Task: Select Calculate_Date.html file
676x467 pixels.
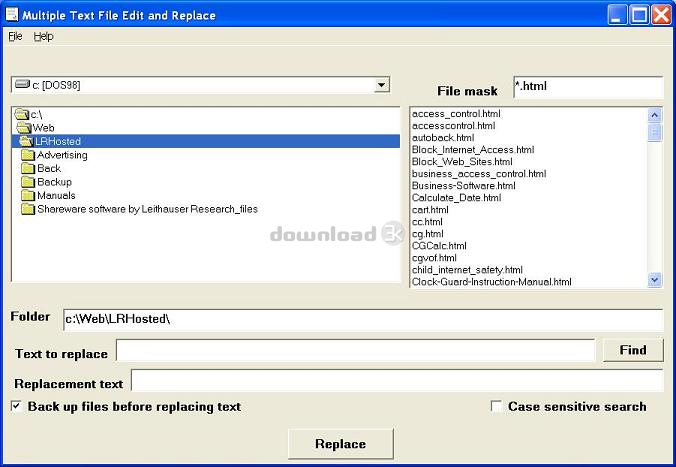Action: pyautogui.click(x=457, y=198)
